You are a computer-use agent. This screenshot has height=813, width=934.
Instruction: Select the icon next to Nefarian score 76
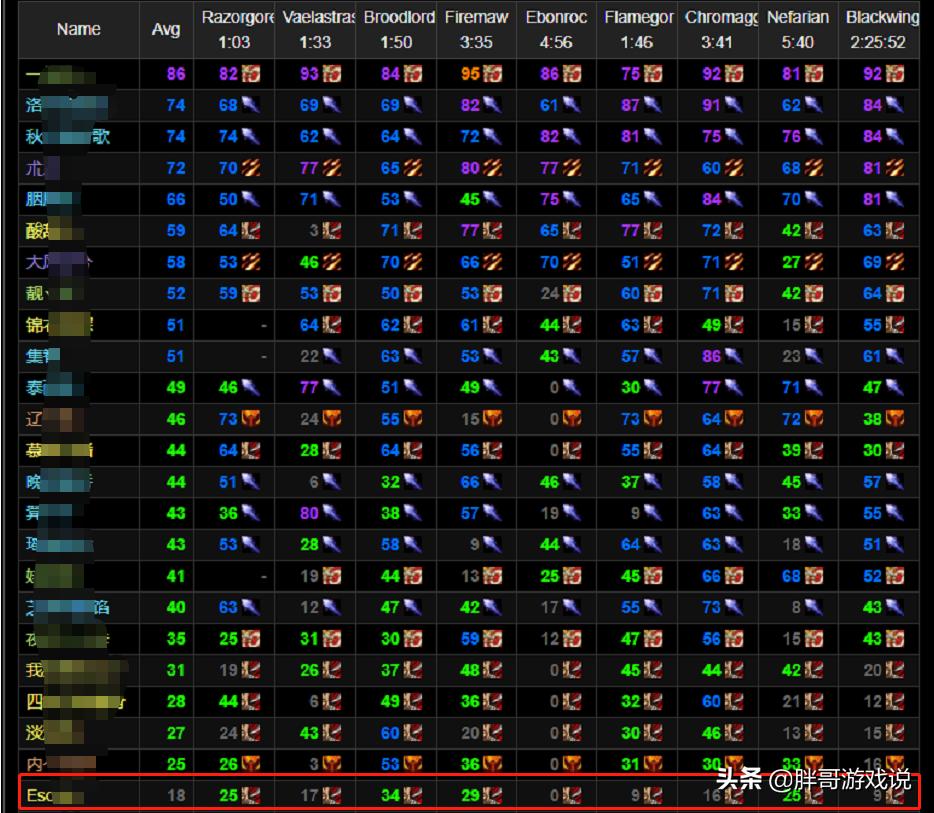815,137
